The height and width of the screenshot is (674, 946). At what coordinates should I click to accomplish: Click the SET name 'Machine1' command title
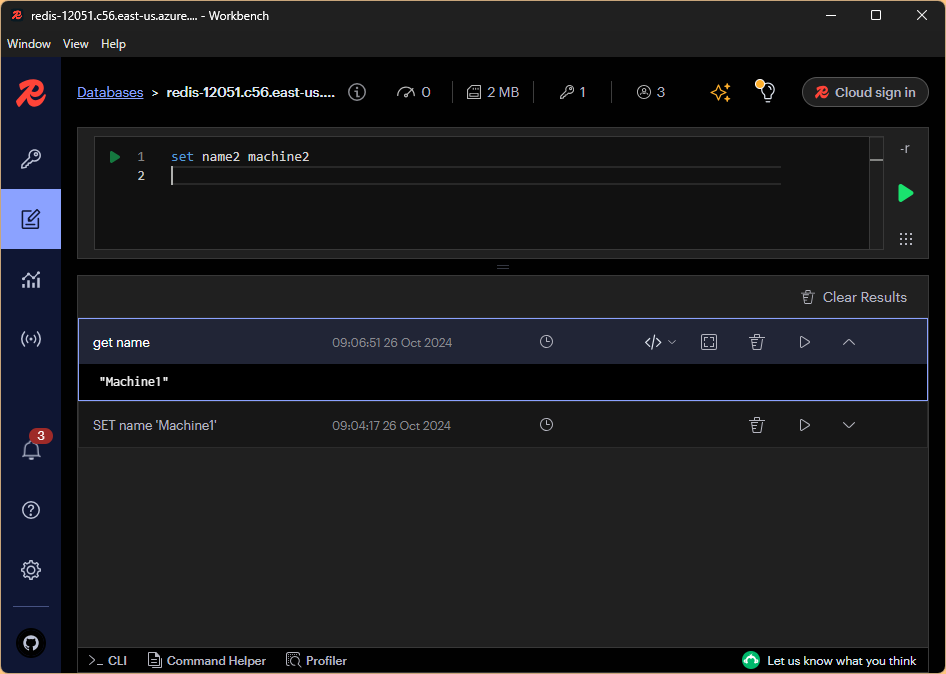(x=154, y=425)
